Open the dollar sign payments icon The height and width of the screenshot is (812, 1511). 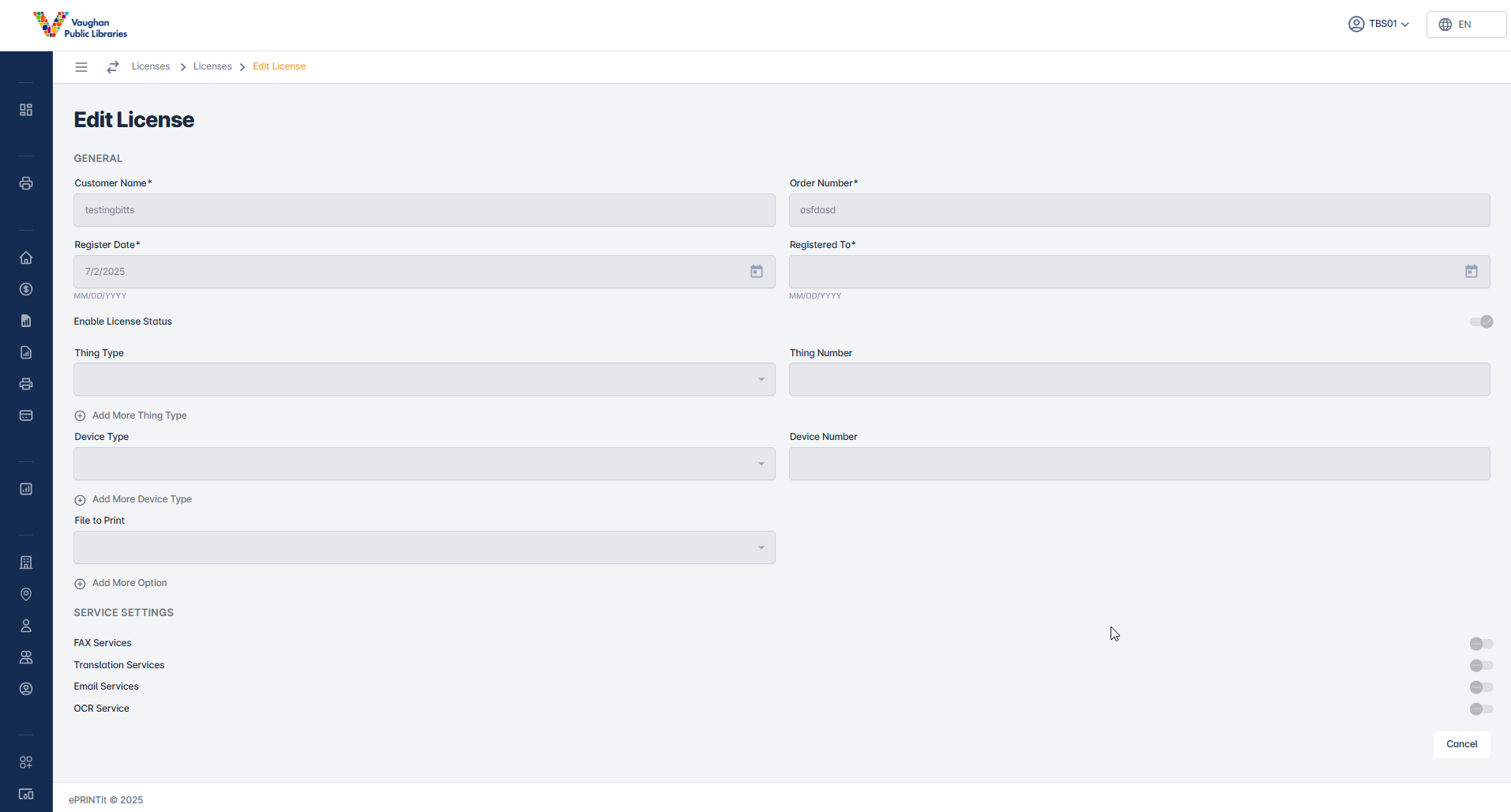pos(26,289)
